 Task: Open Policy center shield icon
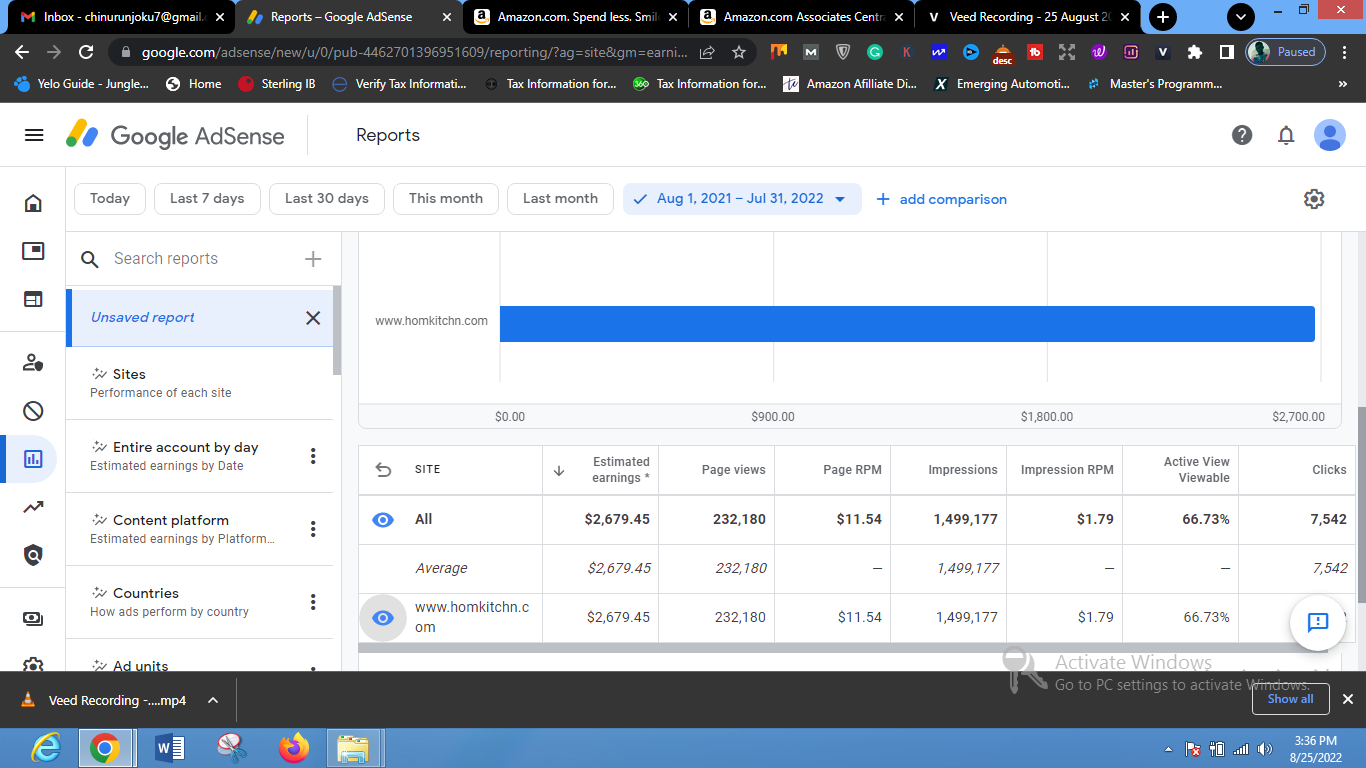click(33, 555)
